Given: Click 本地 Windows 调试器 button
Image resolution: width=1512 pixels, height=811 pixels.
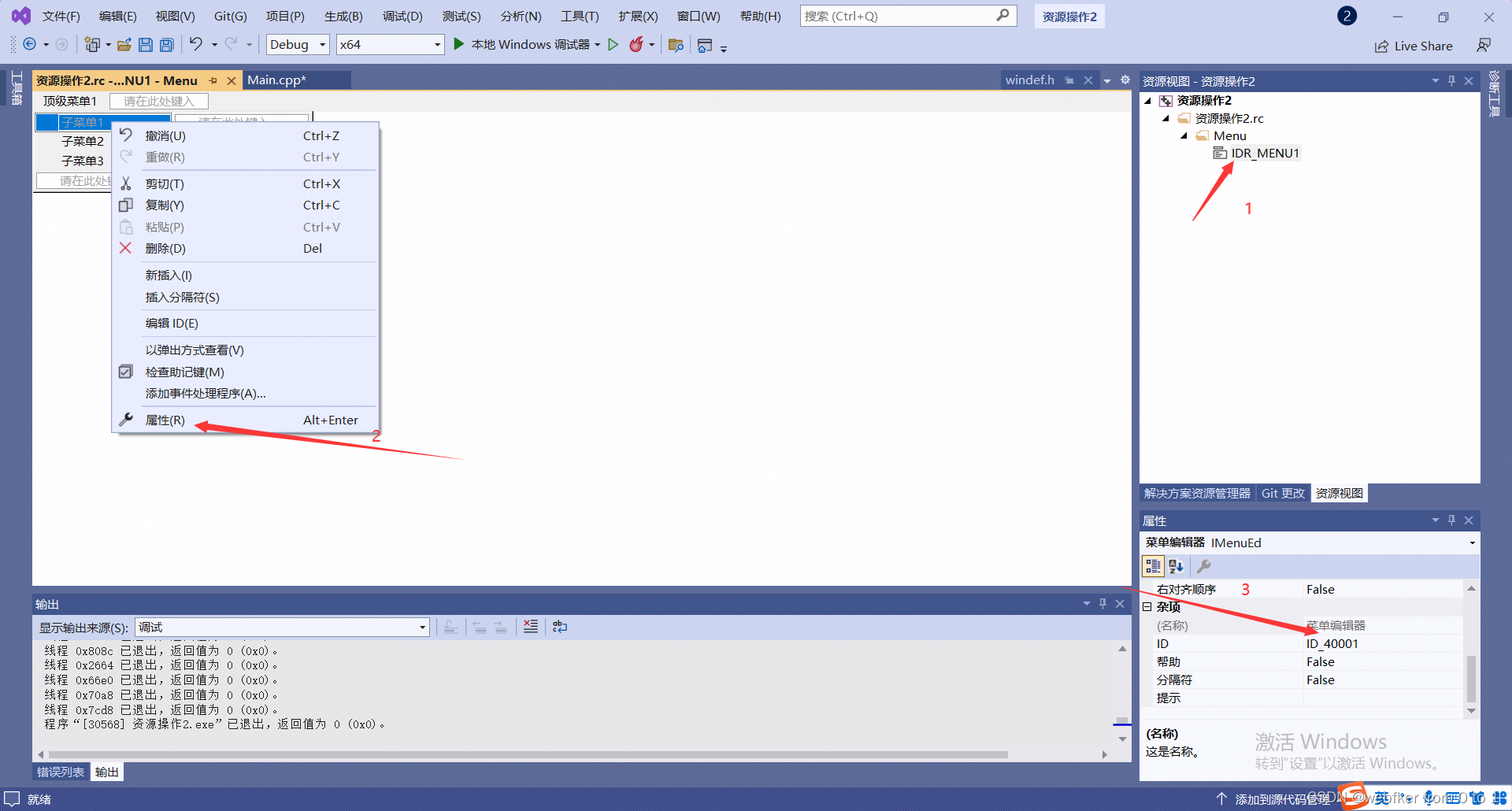Looking at the screenshot, I should click(530, 44).
